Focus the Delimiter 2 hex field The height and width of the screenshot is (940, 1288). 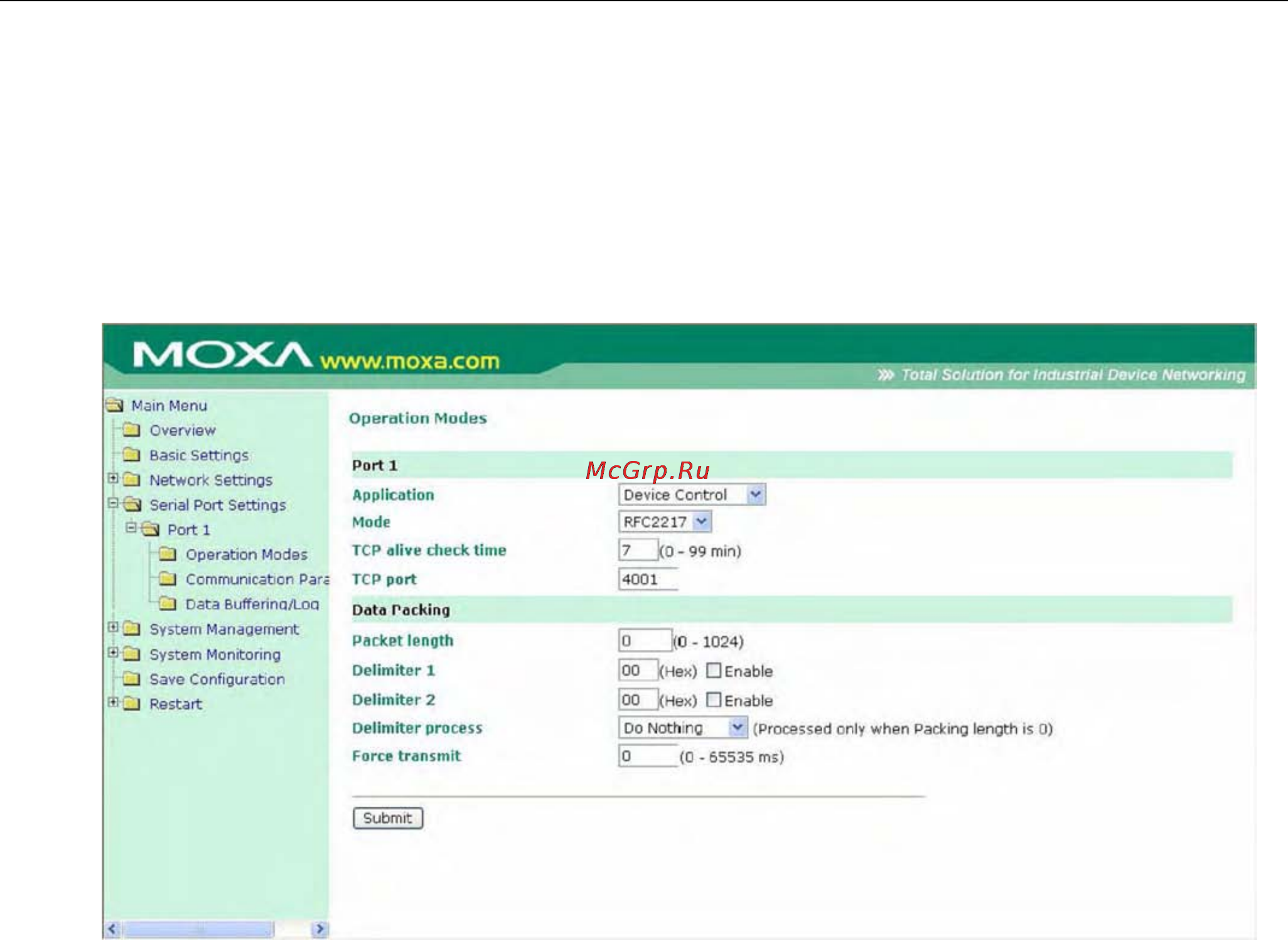[x=638, y=700]
